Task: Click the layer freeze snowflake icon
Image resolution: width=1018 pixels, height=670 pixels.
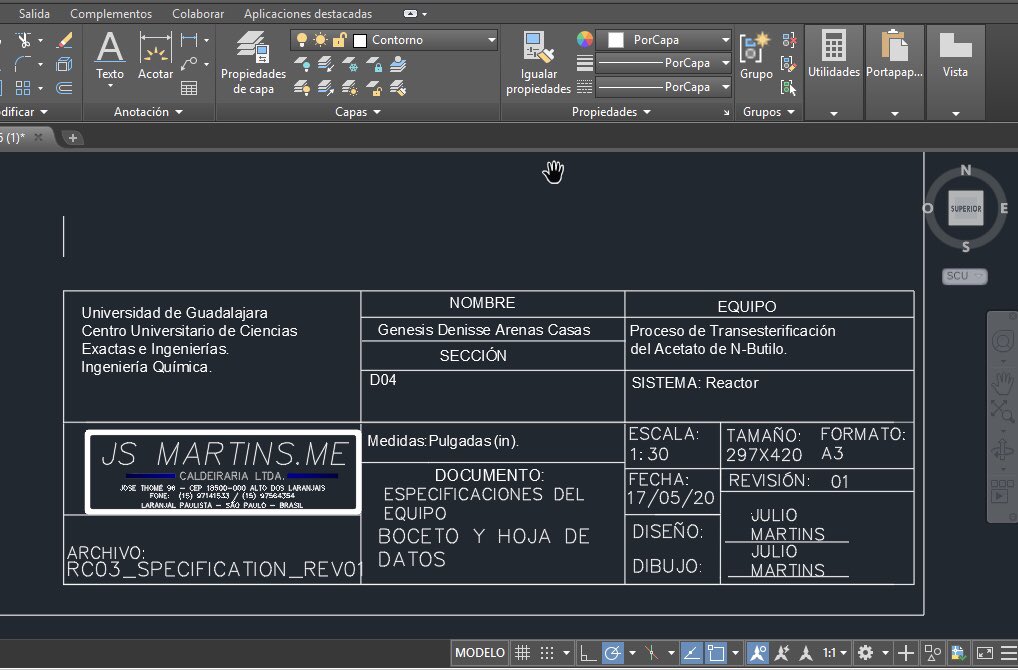Action: pos(350,64)
